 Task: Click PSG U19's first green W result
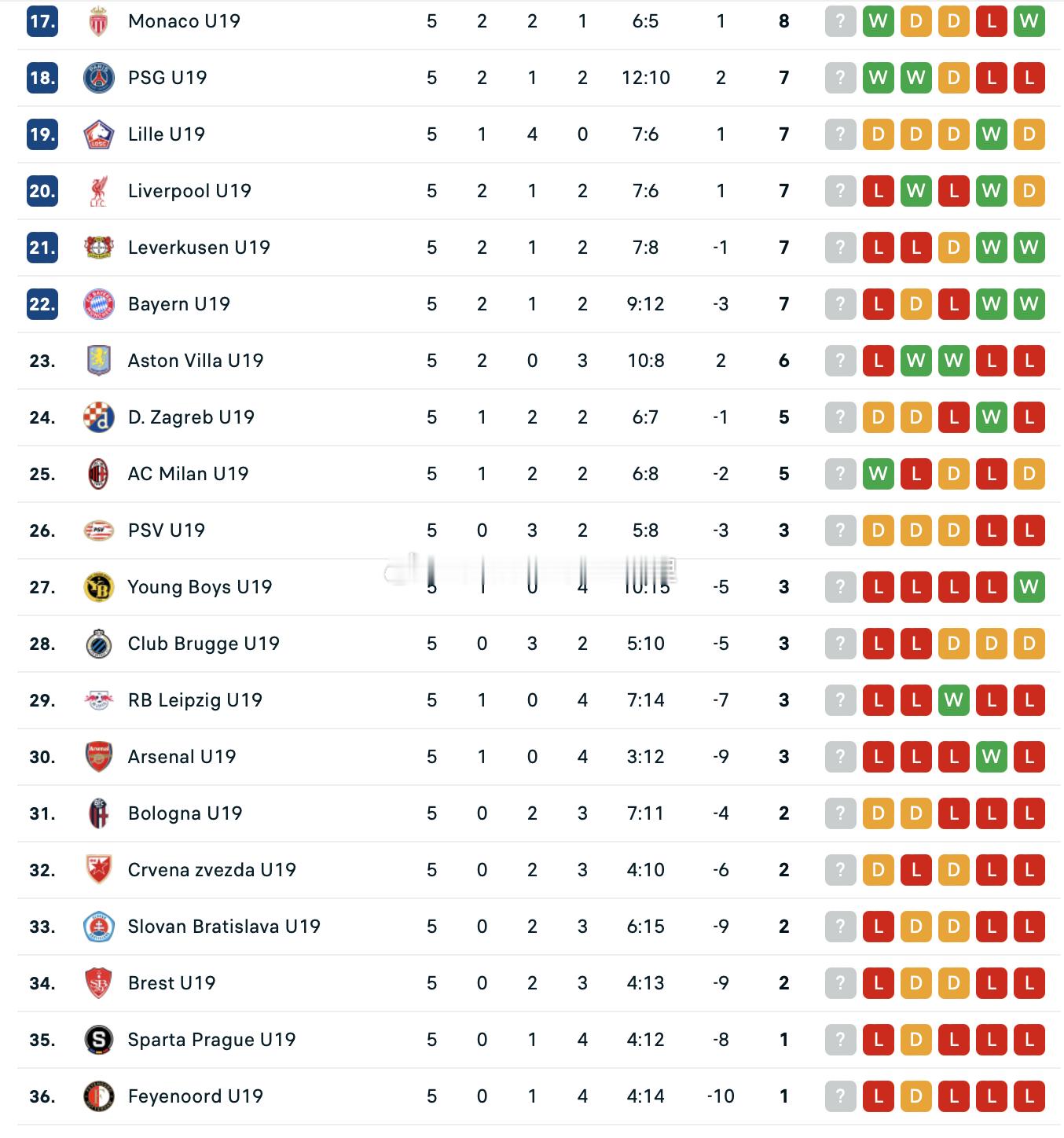878,78
